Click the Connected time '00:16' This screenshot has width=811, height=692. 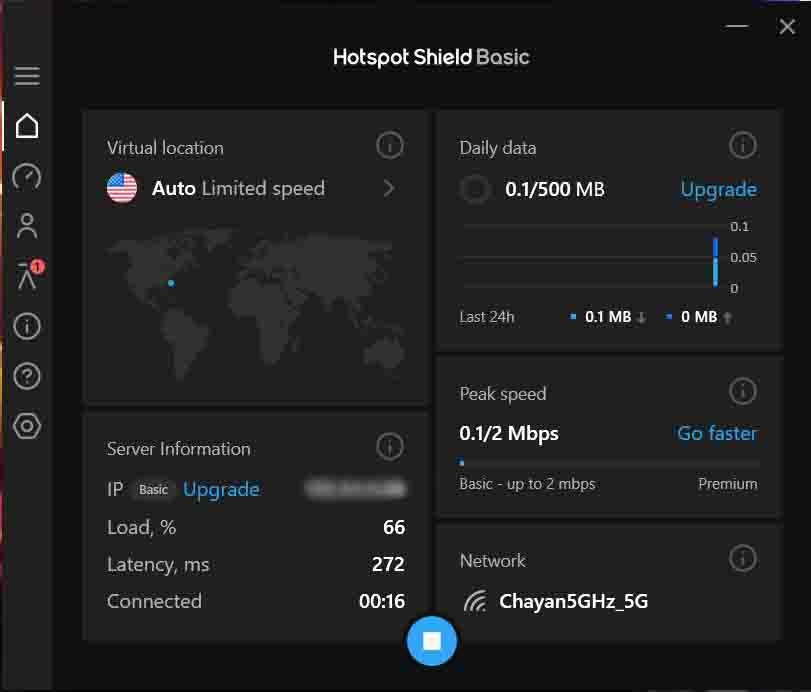pyautogui.click(x=382, y=601)
